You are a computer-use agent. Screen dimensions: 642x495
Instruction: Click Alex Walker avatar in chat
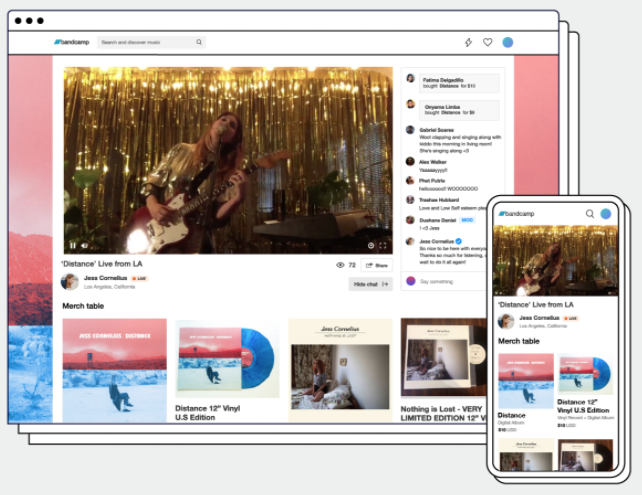coord(410,161)
